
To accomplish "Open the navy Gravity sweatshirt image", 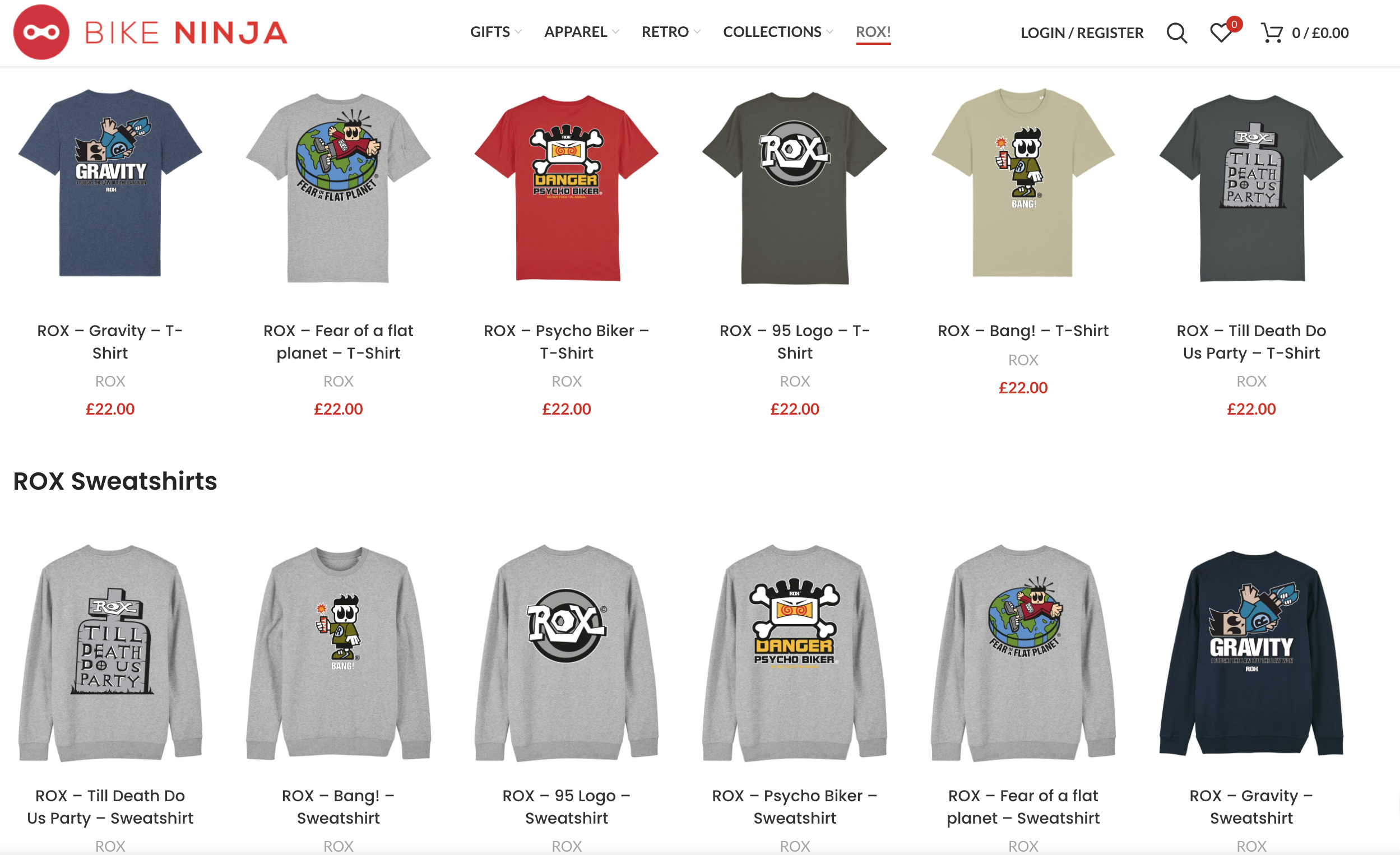I will (1251, 653).
